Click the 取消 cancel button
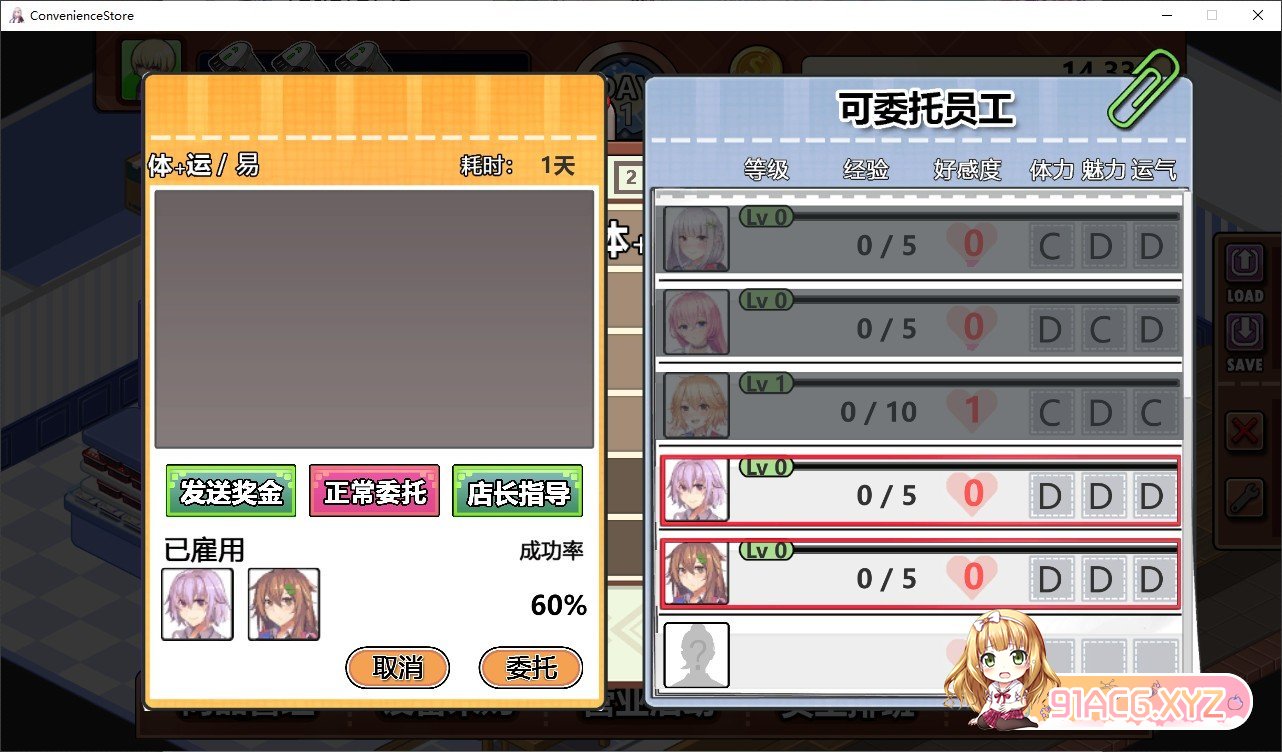 click(398, 668)
